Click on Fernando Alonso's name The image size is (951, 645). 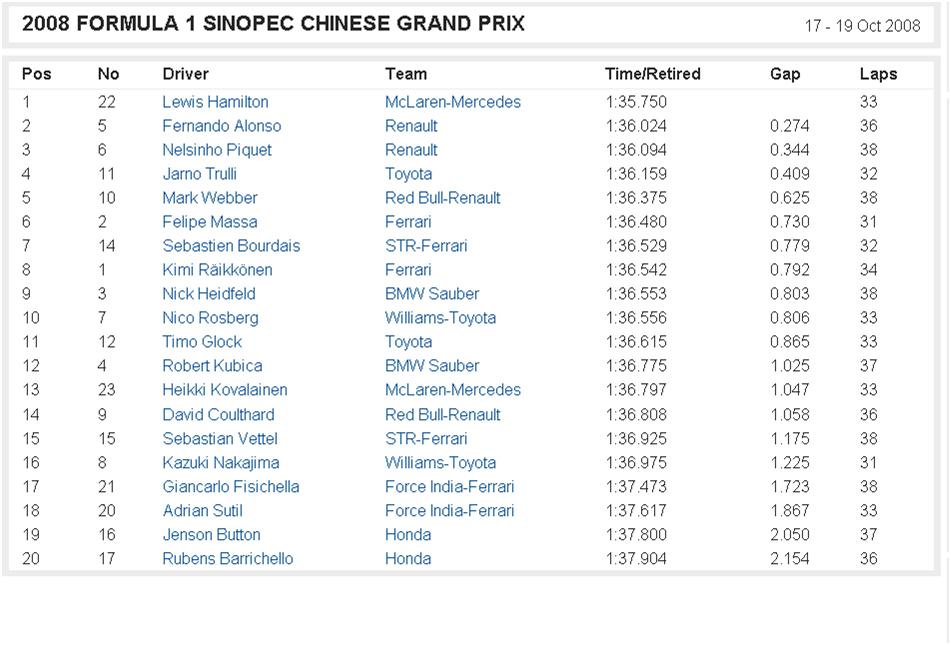point(221,126)
